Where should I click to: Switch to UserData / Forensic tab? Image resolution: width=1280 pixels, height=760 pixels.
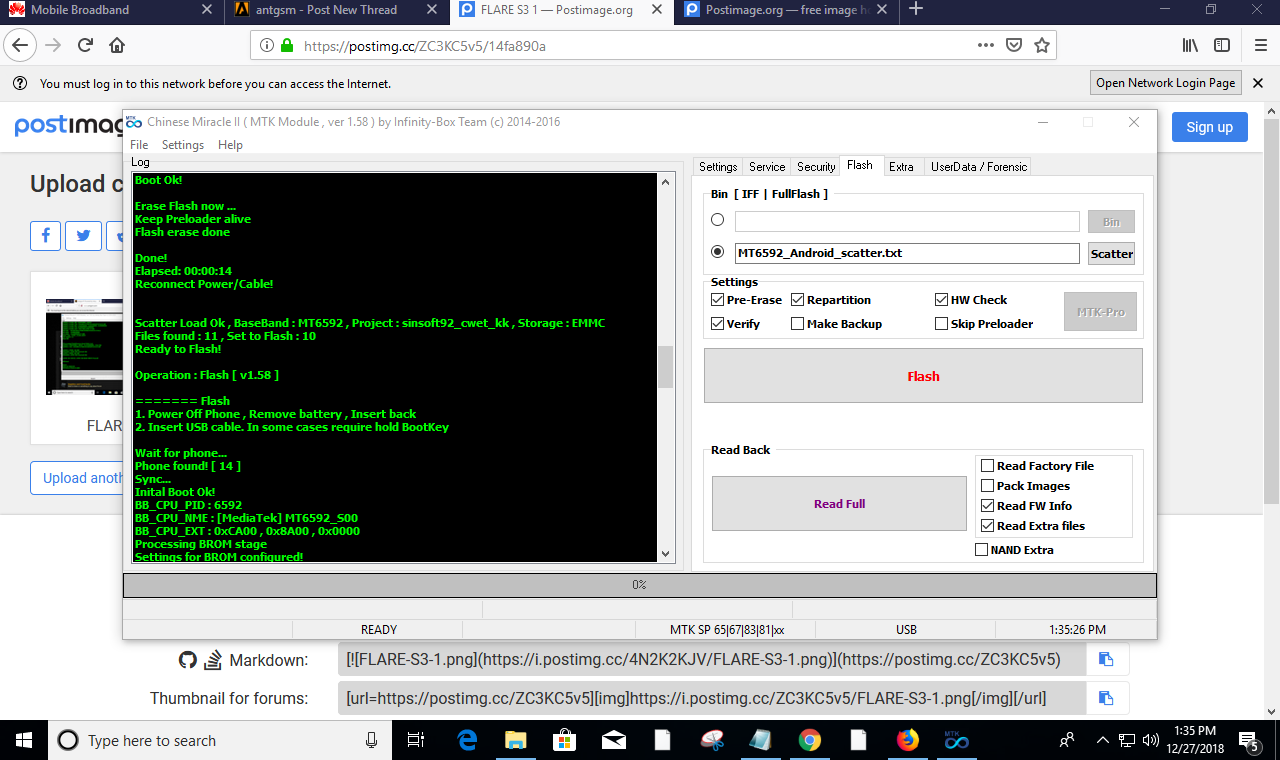tap(979, 167)
